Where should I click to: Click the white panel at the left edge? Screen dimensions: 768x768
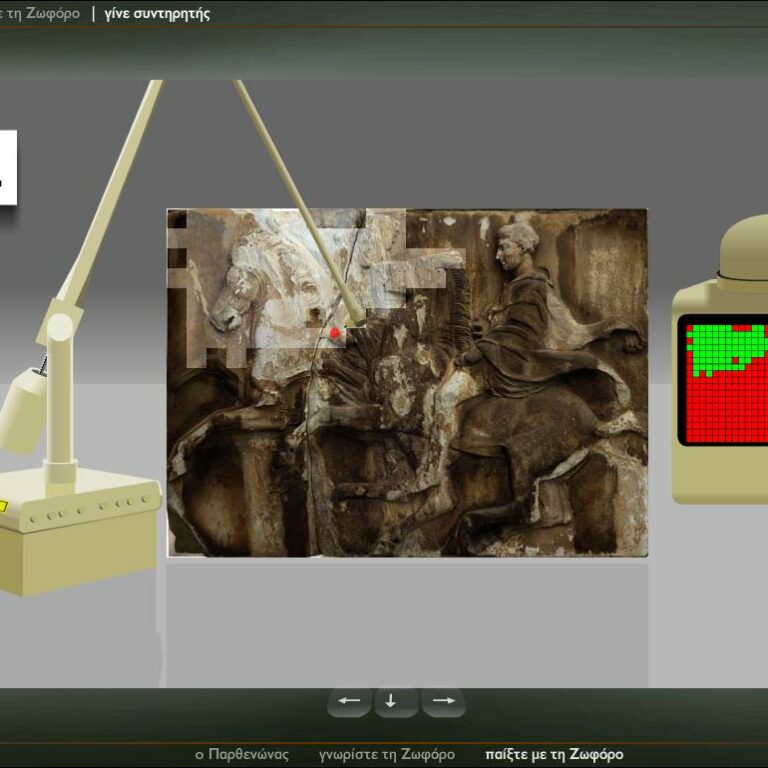(x=8, y=168)
